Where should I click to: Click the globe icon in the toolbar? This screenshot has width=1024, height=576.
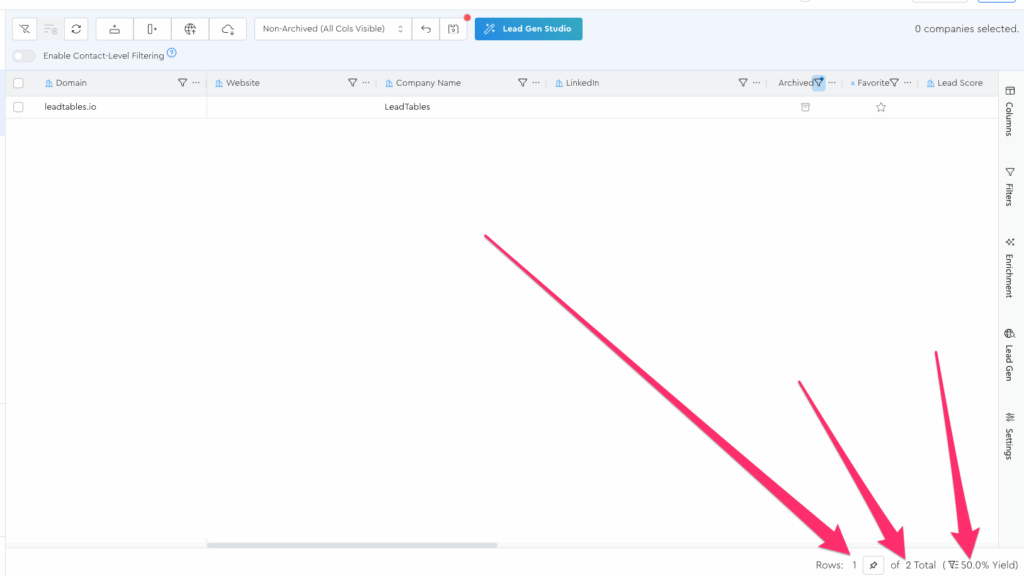pos(190,29)
